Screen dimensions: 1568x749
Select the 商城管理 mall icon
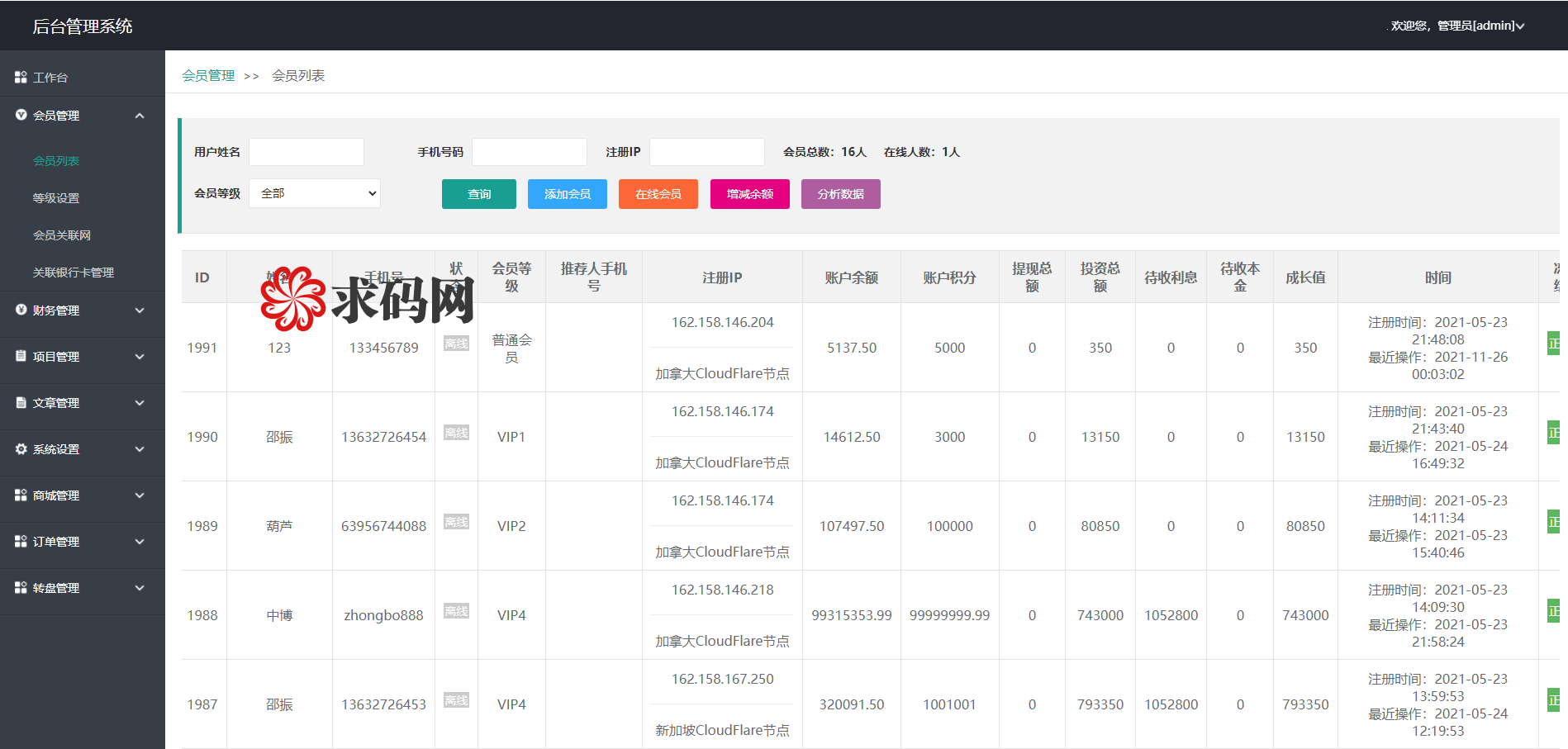click(x=20, y=495)
